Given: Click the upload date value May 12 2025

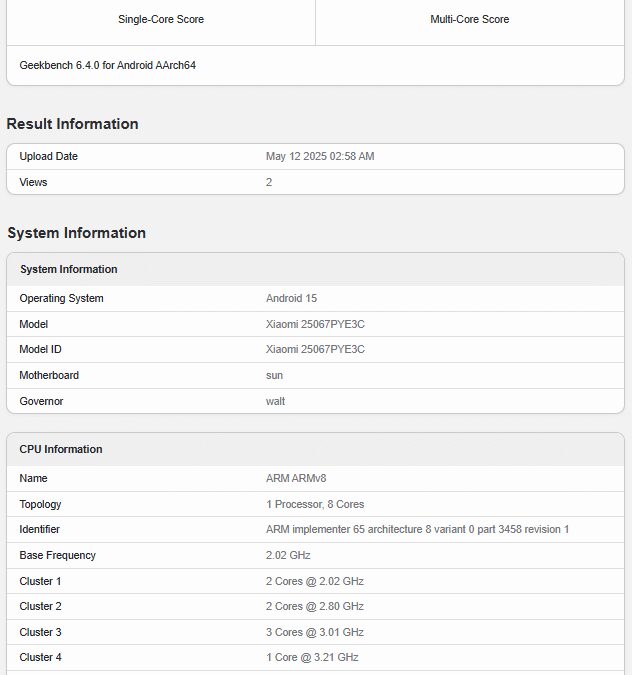Looking at the screenshot, I should 320,157.
